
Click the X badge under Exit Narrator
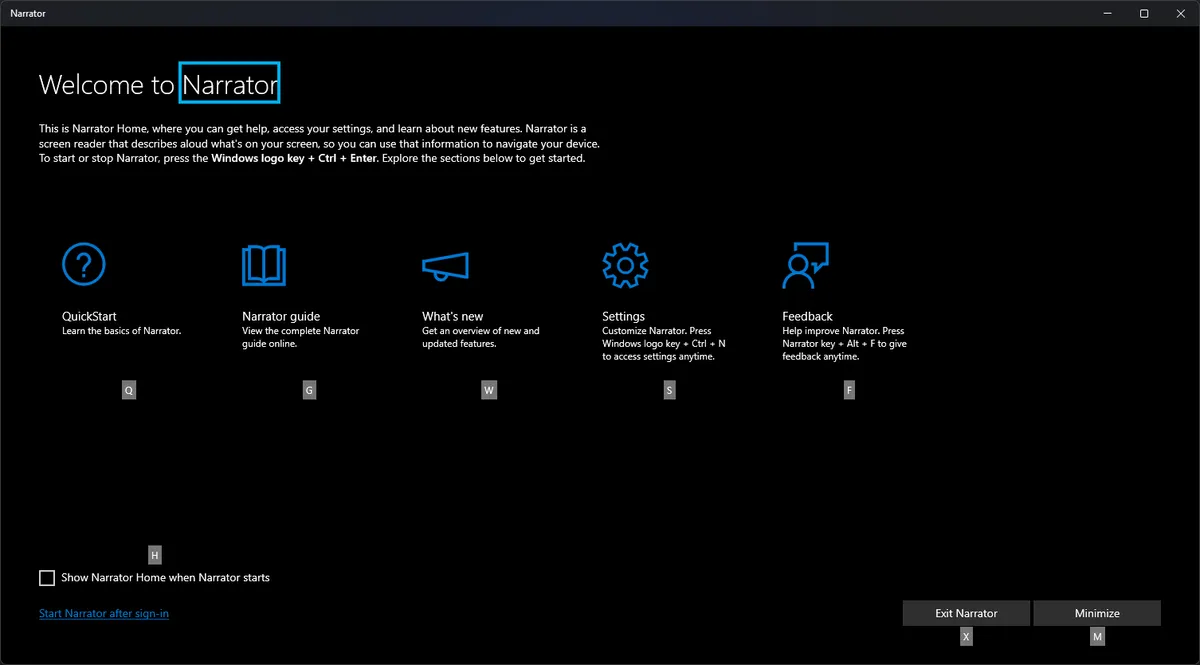point(966,636)
